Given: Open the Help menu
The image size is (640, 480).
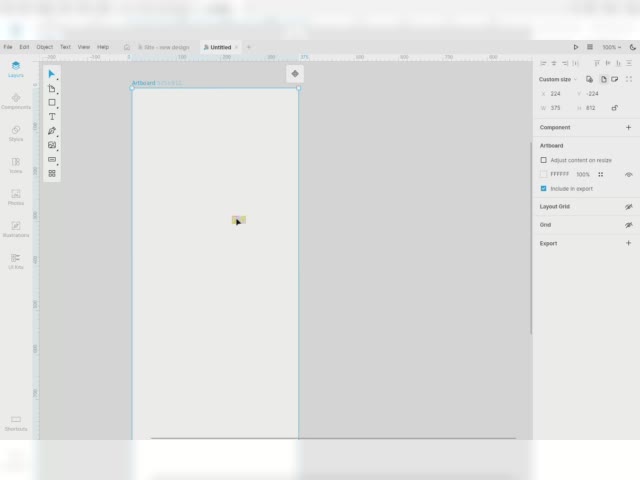Looking at the screenshot, I should [103, 47].
